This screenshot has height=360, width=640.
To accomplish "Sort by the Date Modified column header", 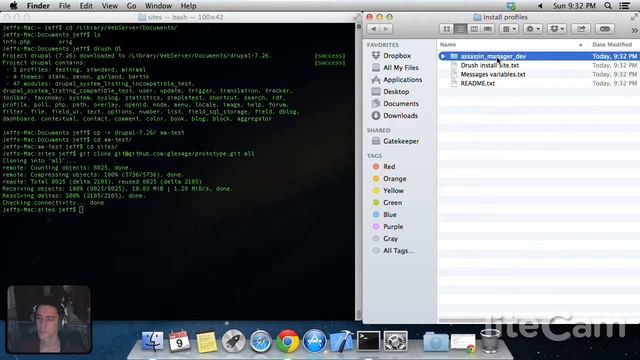I will click(x=613, y=44).
